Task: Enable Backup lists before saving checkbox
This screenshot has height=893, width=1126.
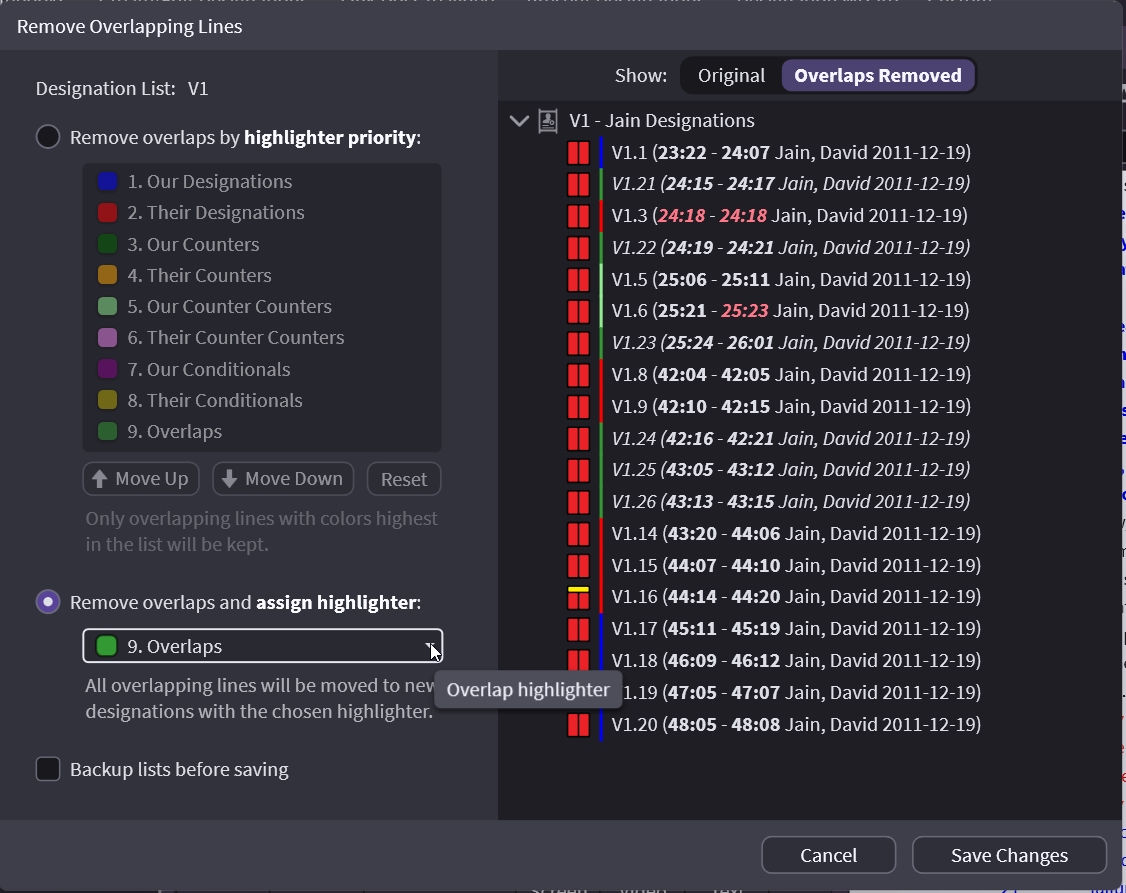Action: pyautogui.click(x=48, y=769)
